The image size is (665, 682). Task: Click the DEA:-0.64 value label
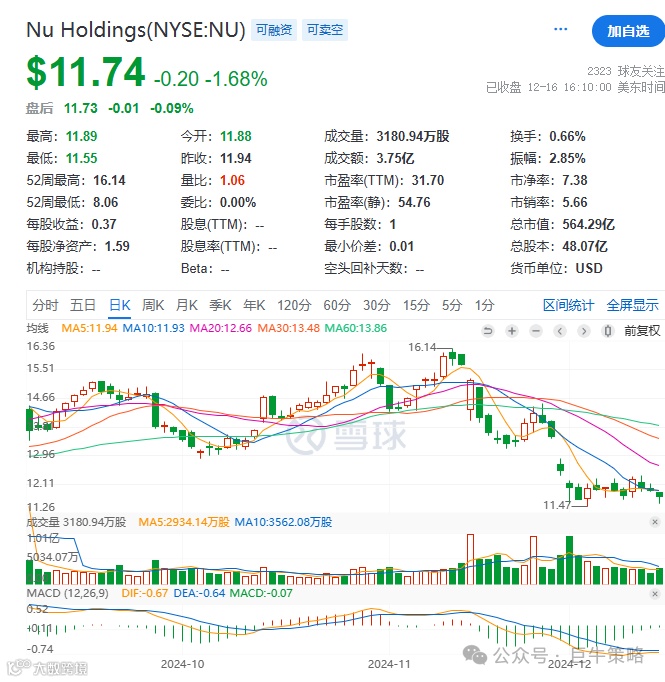(199, 593)
